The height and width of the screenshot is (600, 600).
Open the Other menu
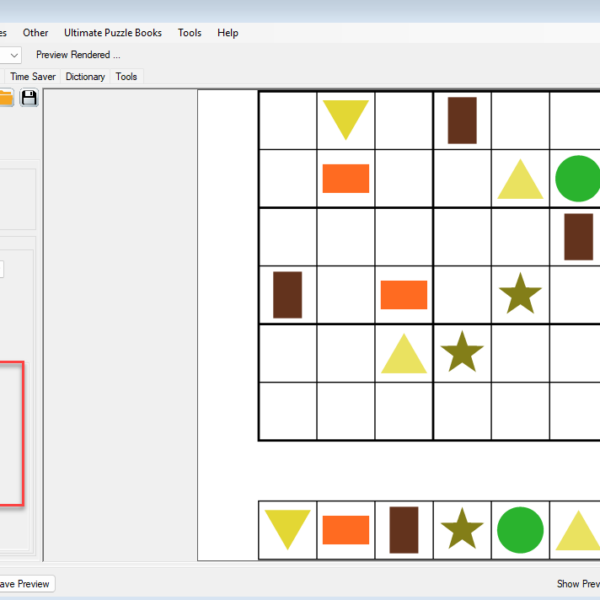(x=36, y=33)
